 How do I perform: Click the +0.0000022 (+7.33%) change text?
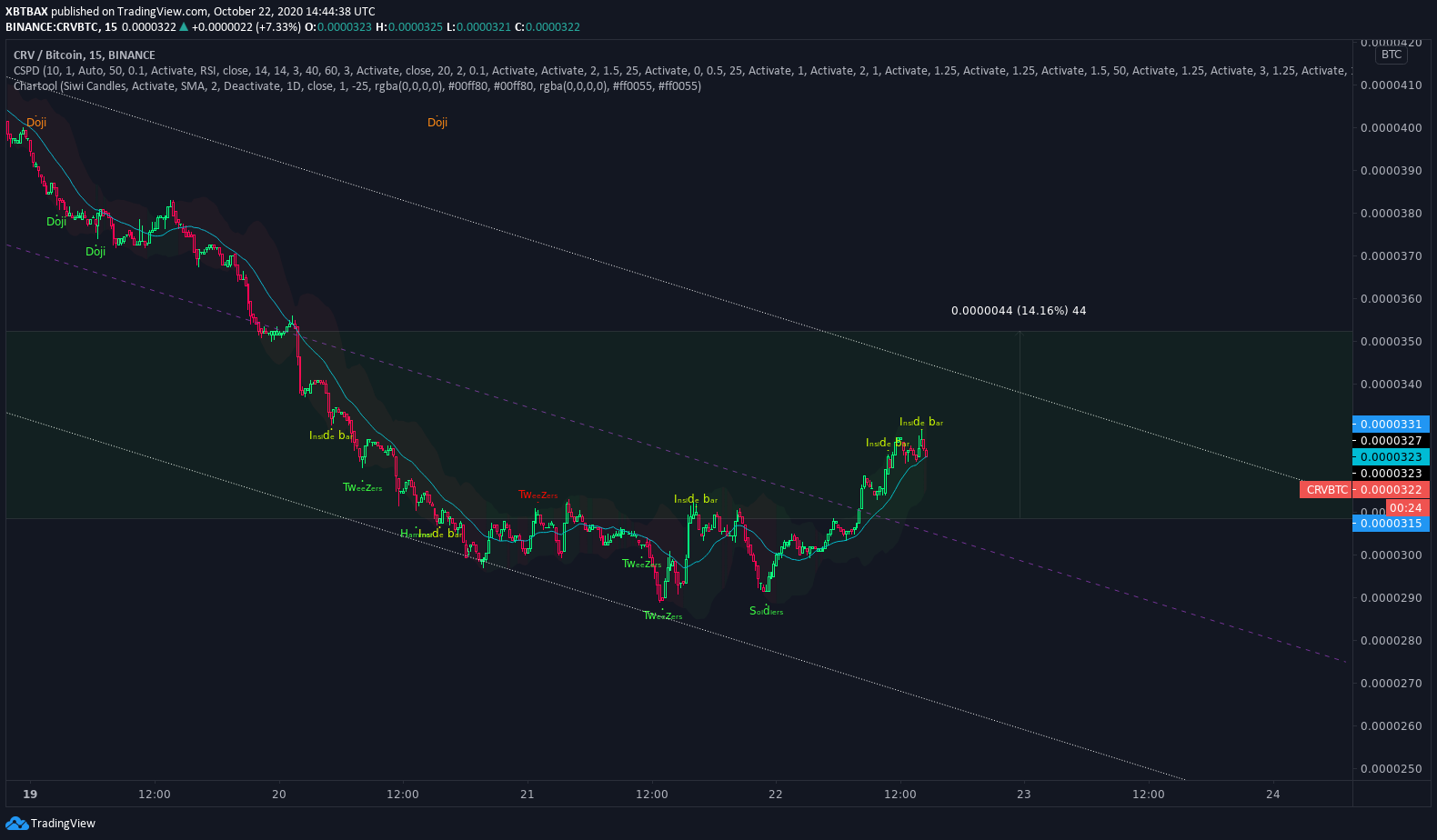(x=246, y=27)
